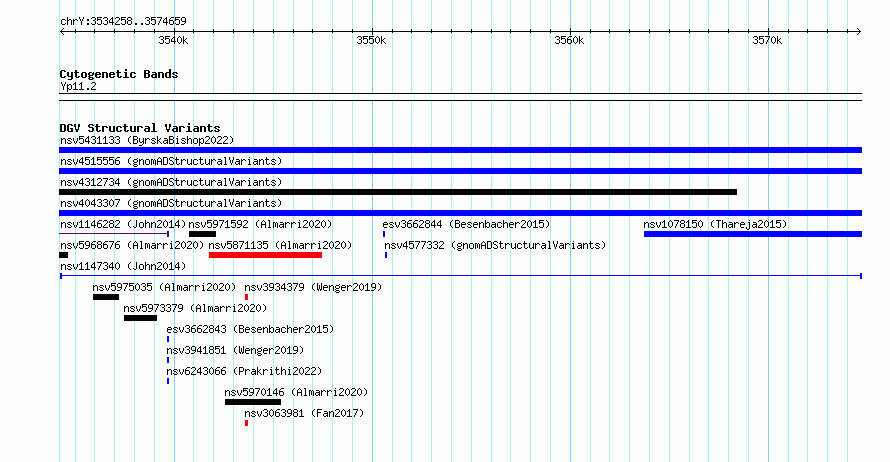This screenshot has width=890, height=462.
Task: Open nsv6243066 (Prakrithi2022) label
Action: pos(244,371)
